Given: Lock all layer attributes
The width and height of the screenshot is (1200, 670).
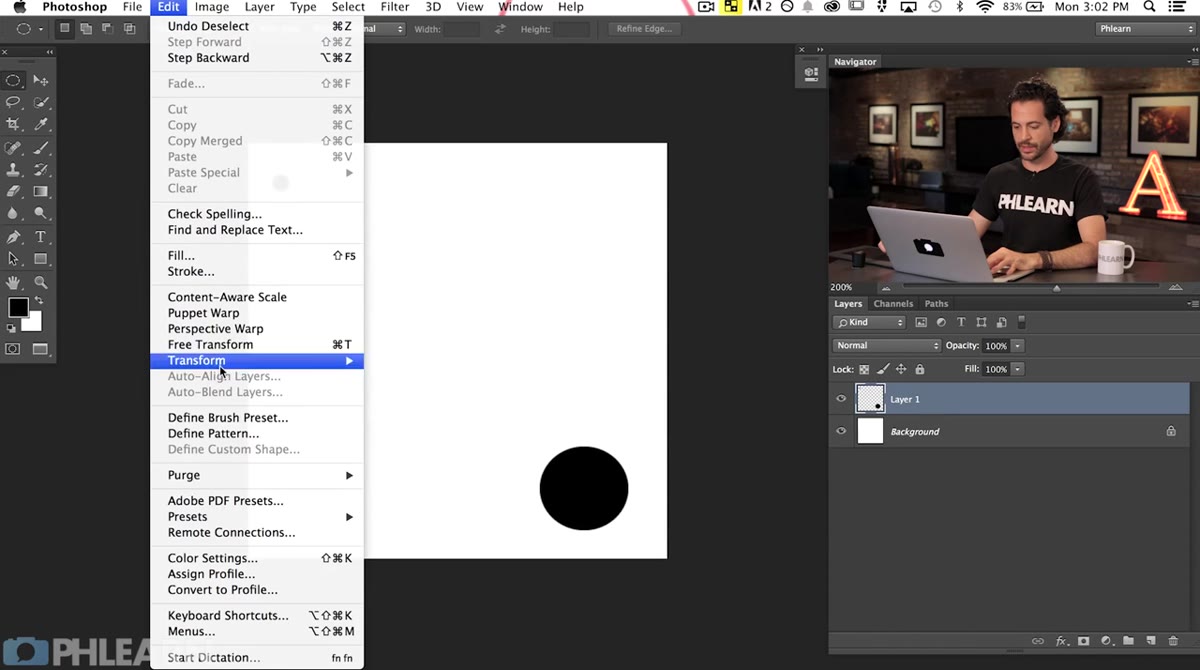Looking at the screenshot, I should (920, 369).
